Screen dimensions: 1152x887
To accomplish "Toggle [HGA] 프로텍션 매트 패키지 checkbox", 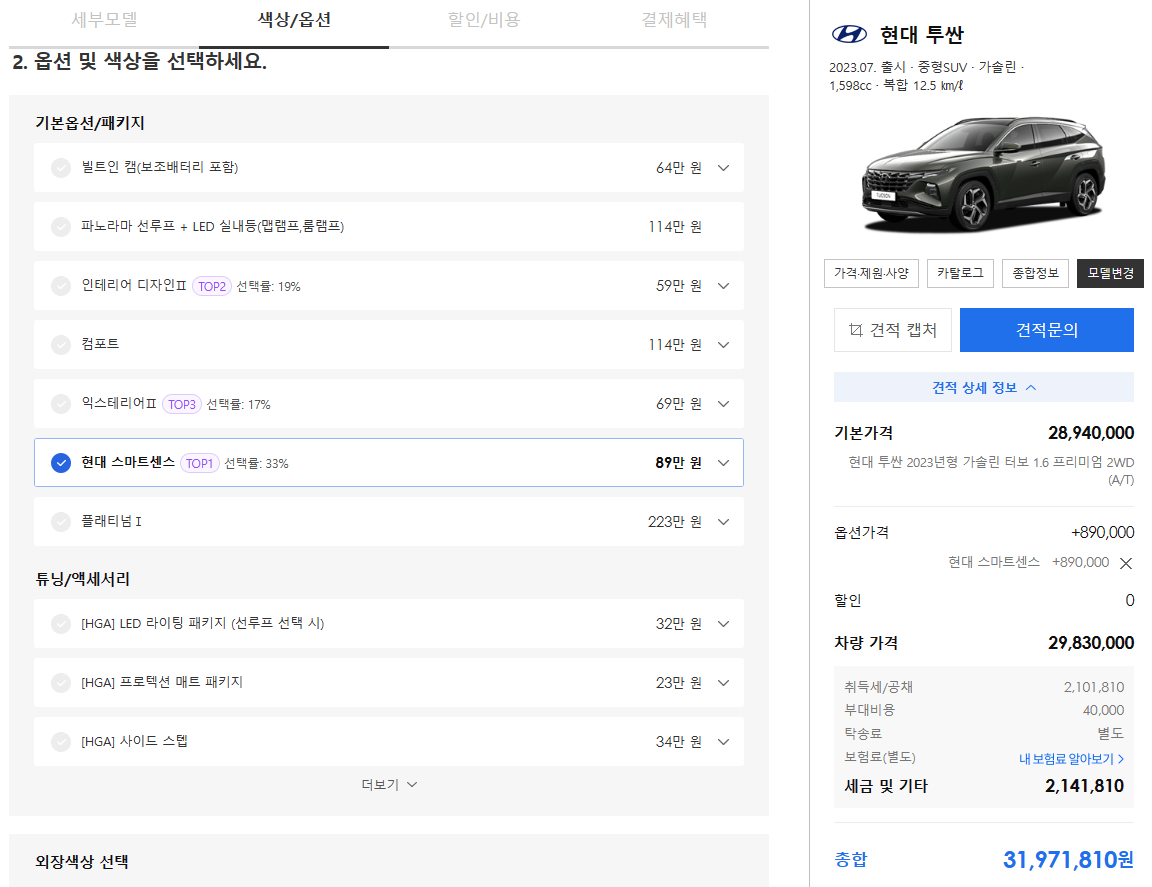I will [x=61, y=683].
